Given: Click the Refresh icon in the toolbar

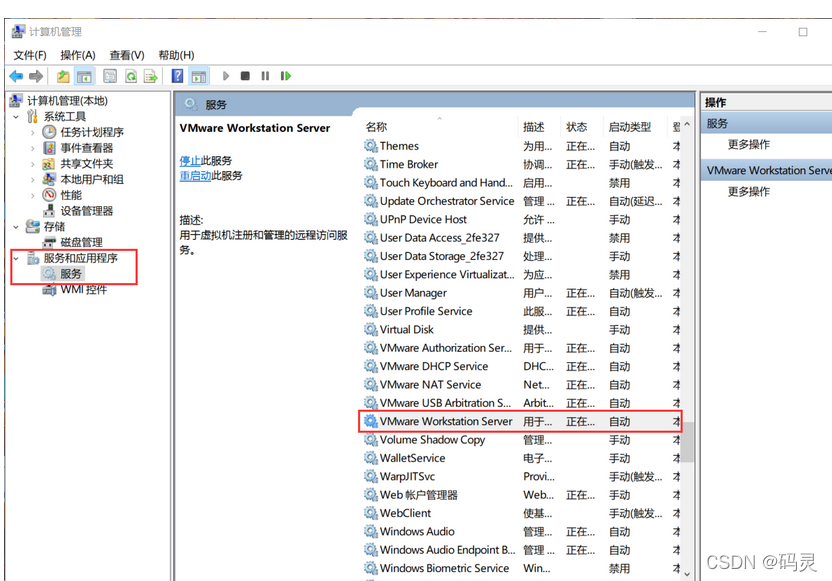Looking at the screenshot, I should pos(132,76).
